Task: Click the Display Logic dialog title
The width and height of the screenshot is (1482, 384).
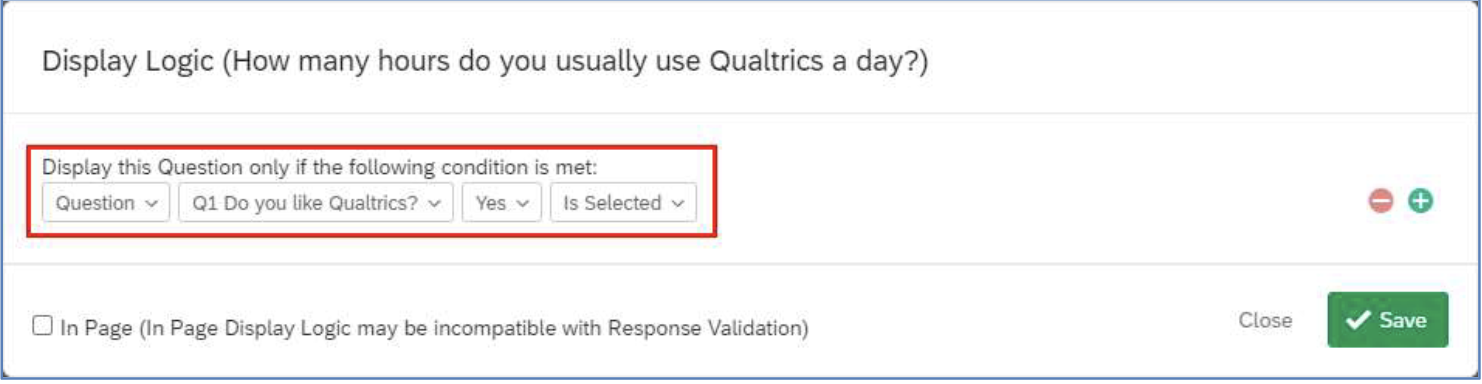Action: pyautogui.click(x=485, y=62)
